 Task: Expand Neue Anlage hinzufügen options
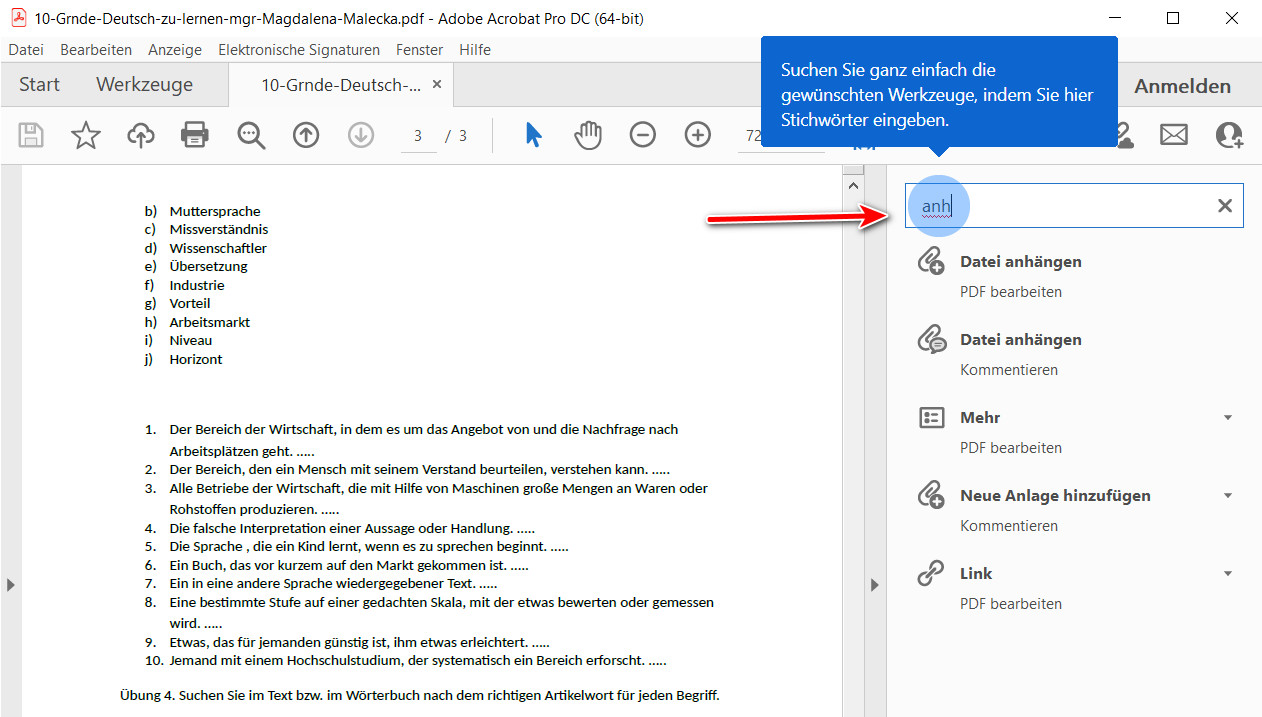(1228, 496)
